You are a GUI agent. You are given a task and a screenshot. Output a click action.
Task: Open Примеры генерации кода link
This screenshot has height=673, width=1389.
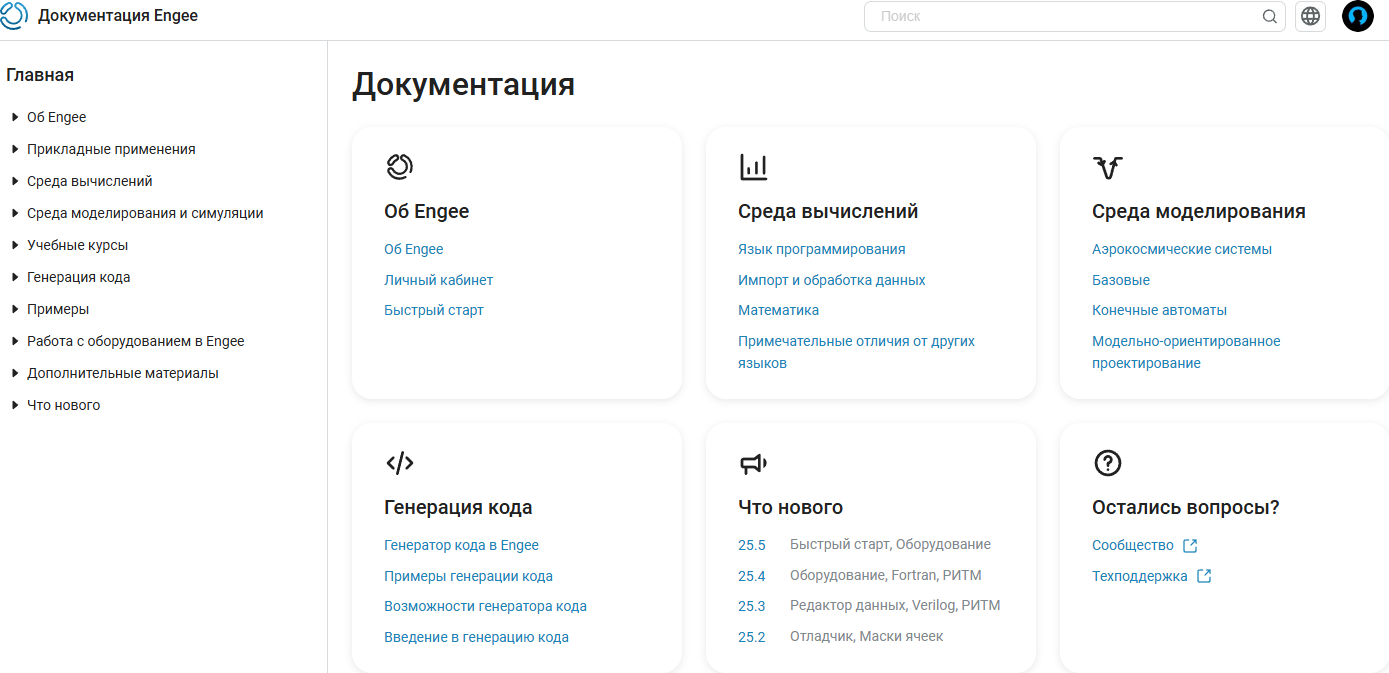coord(469,576)
